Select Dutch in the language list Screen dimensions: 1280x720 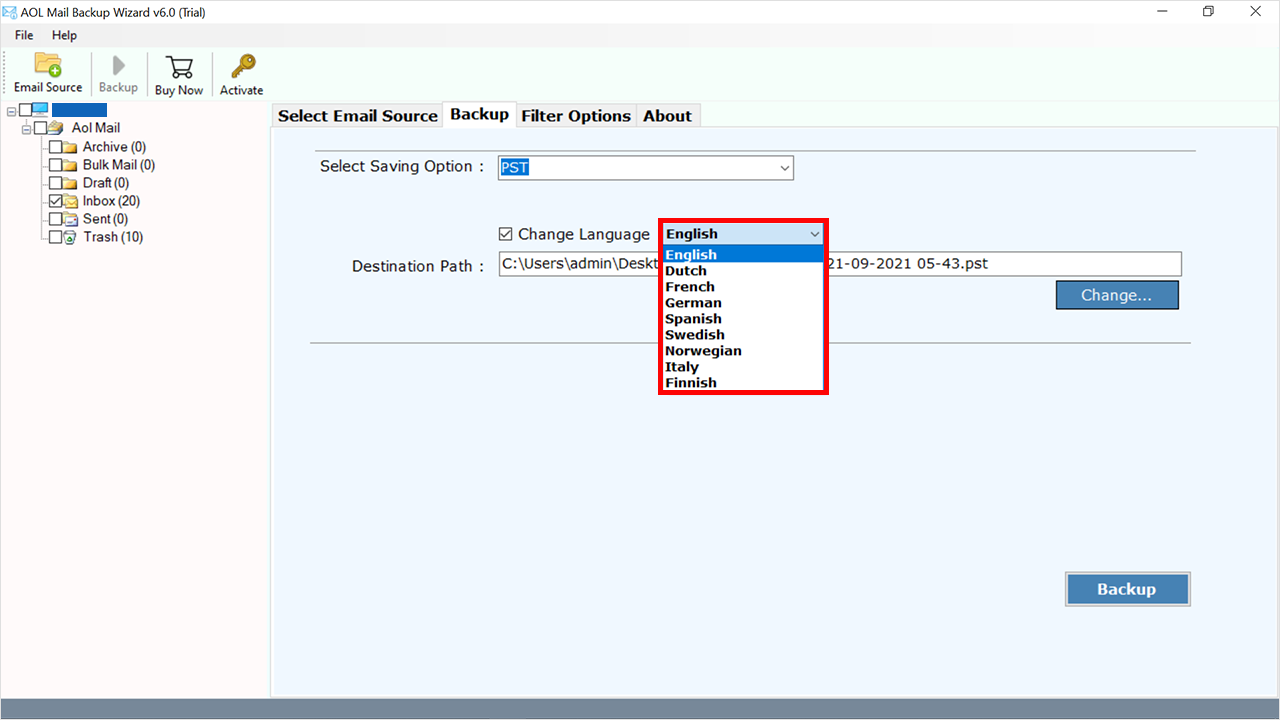743,271
